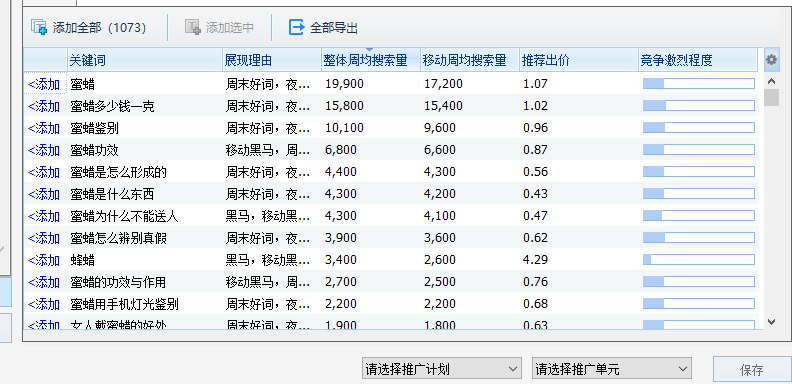Click competition bar for 蜂蜡 row
Screen dimensions: 792x384
click(699, 260)
